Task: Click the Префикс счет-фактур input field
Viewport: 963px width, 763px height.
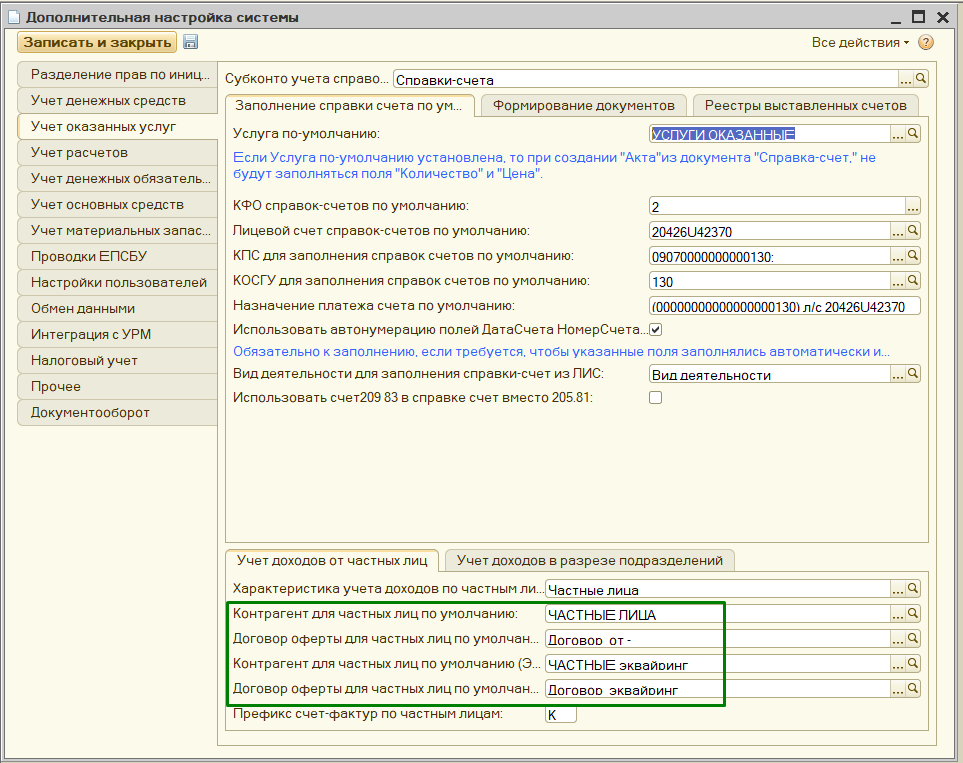Action: click(x=560, y=714)
